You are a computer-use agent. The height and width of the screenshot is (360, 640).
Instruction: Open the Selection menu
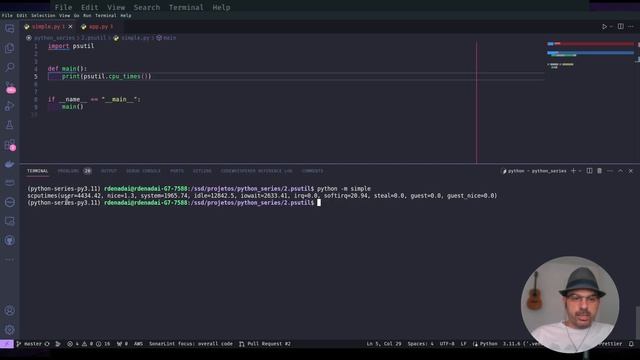point(43,16)
